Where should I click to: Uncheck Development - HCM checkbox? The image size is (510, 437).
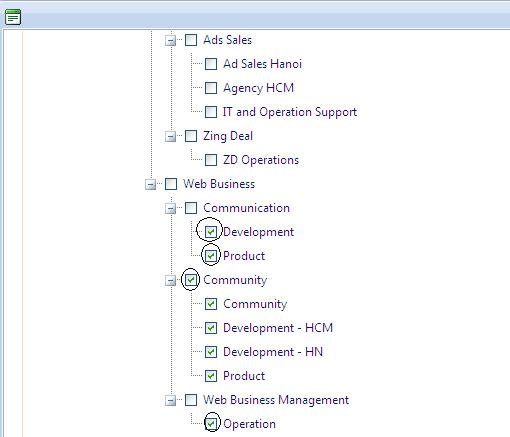211,328
